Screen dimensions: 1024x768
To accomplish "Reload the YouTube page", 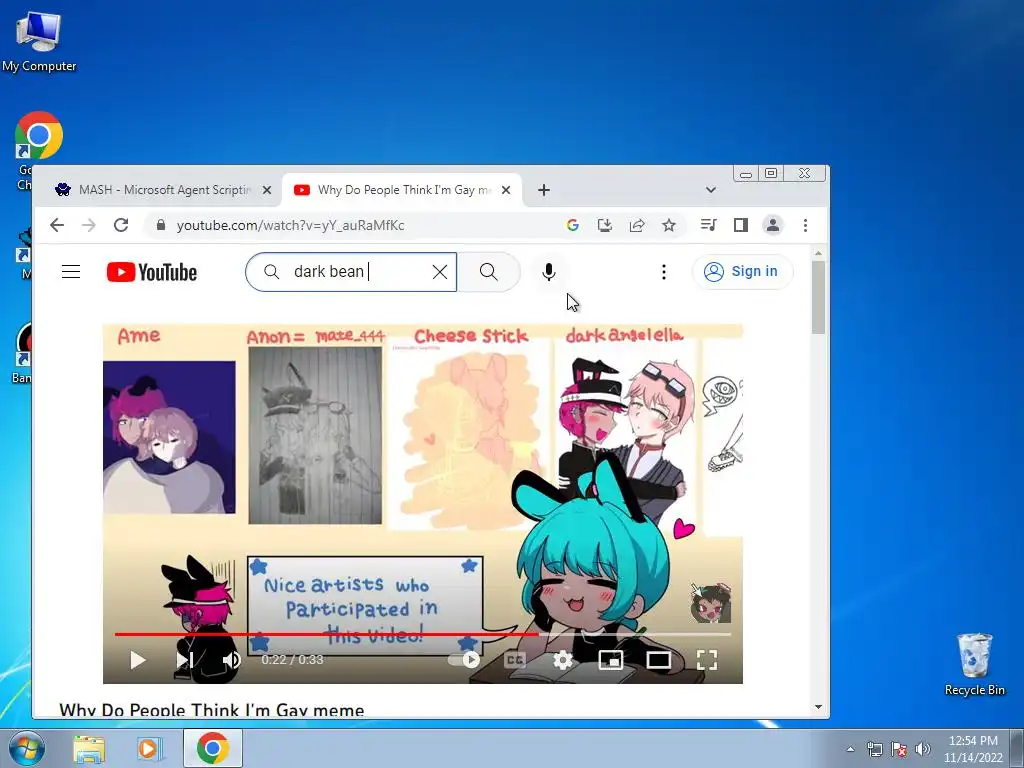I will pyautogui.click(x=121, y=225).
